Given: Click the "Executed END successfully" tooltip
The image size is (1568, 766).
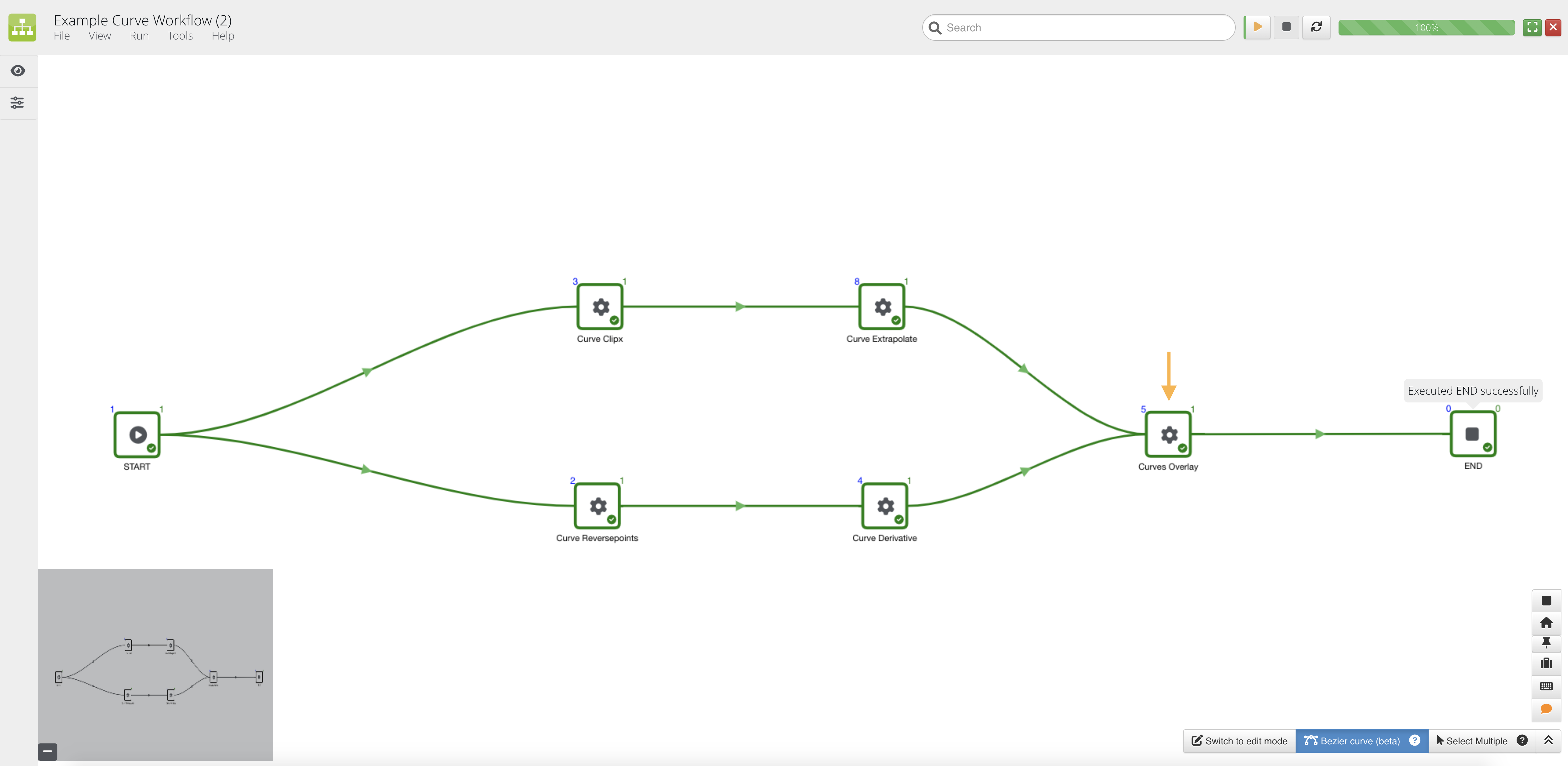Looking at the screenshot, I should [x=1472, y=390].
